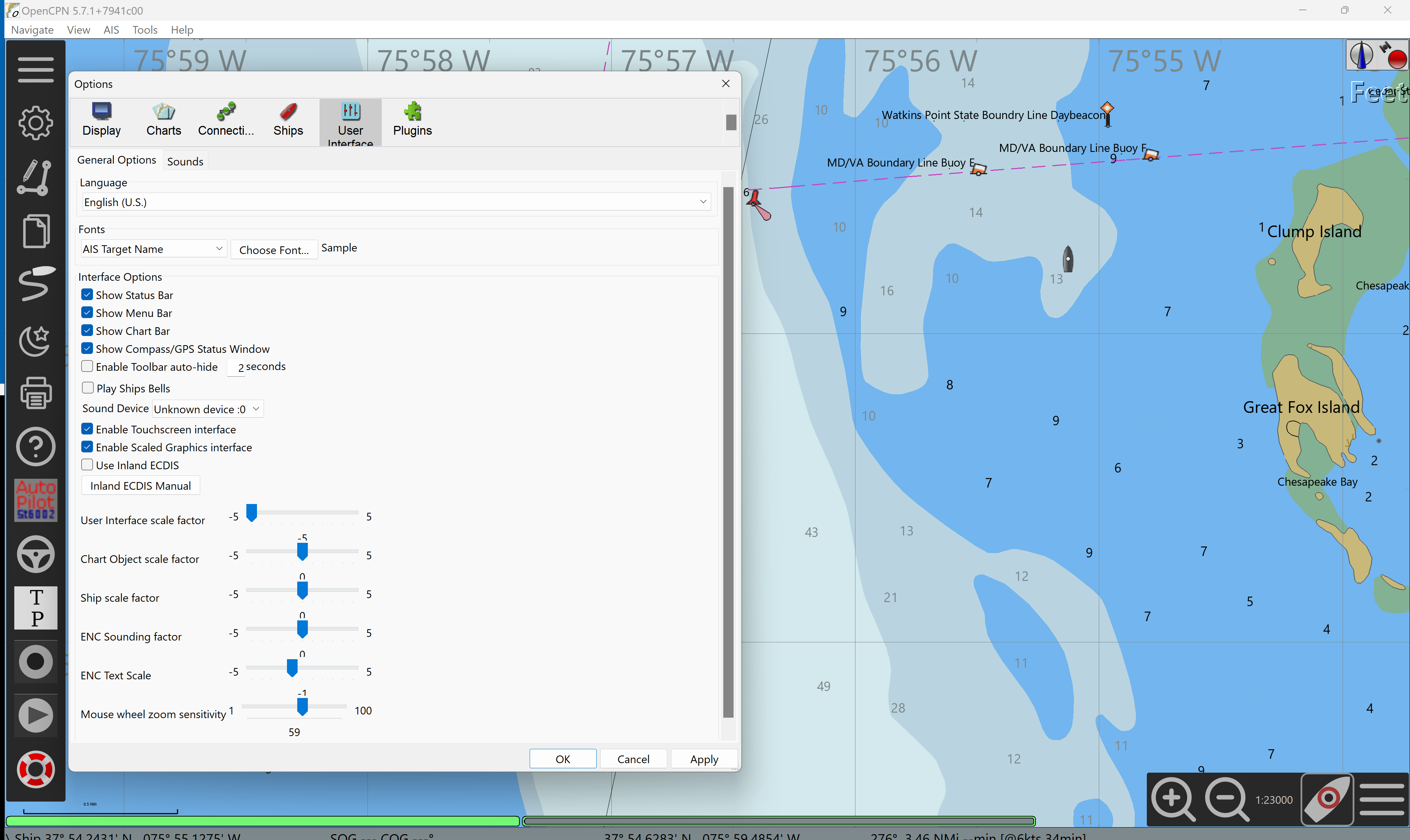Image resolution: width=1410 pixels, height=840 pixels.
Task: Switch to the Sounds tab
Action: pos(185,161)
